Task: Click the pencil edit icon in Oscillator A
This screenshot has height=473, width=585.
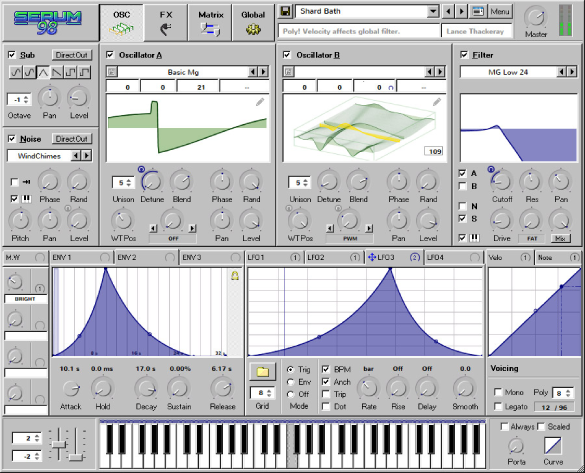Action: [260, 102]
